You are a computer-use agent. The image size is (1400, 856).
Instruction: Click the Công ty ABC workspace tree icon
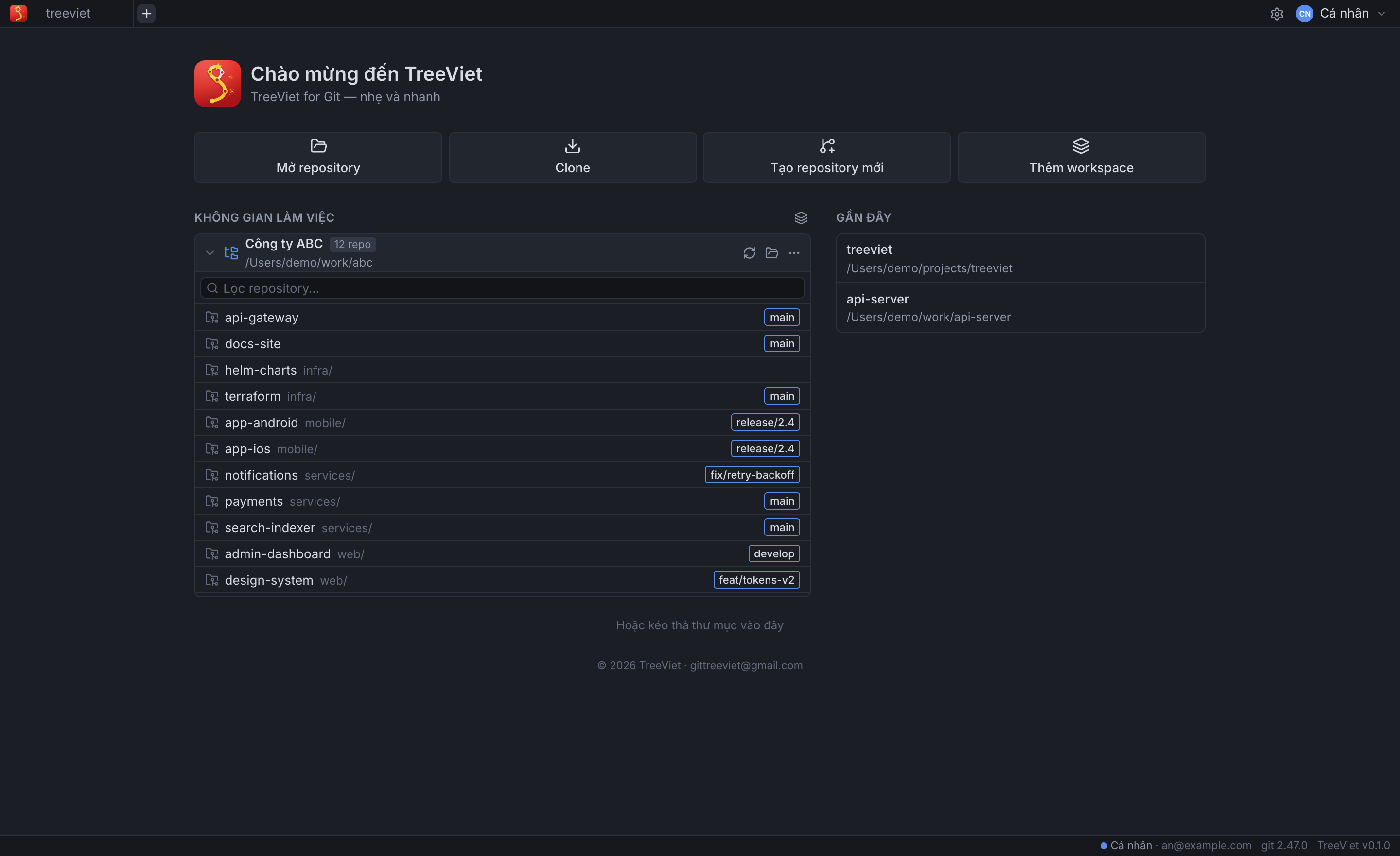coord(231,253)
